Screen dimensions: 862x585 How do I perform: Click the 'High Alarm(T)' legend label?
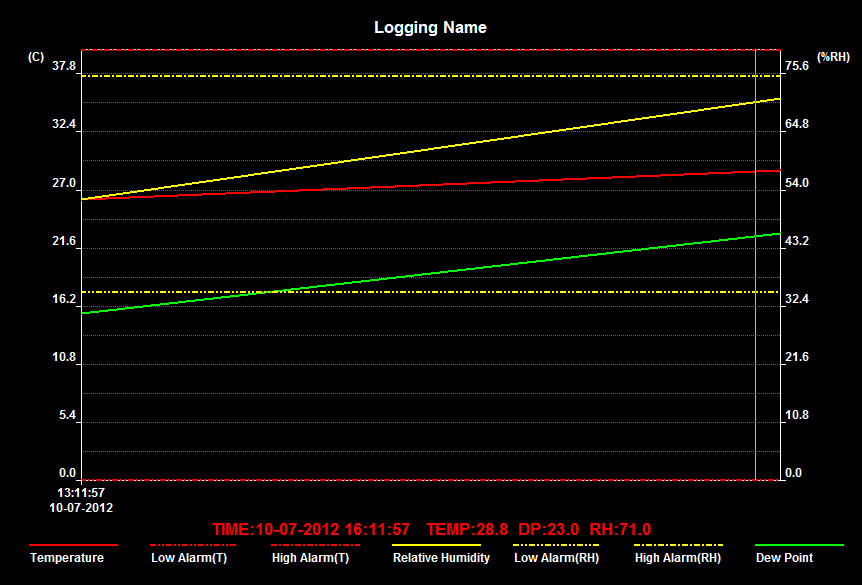click(311, 558)
